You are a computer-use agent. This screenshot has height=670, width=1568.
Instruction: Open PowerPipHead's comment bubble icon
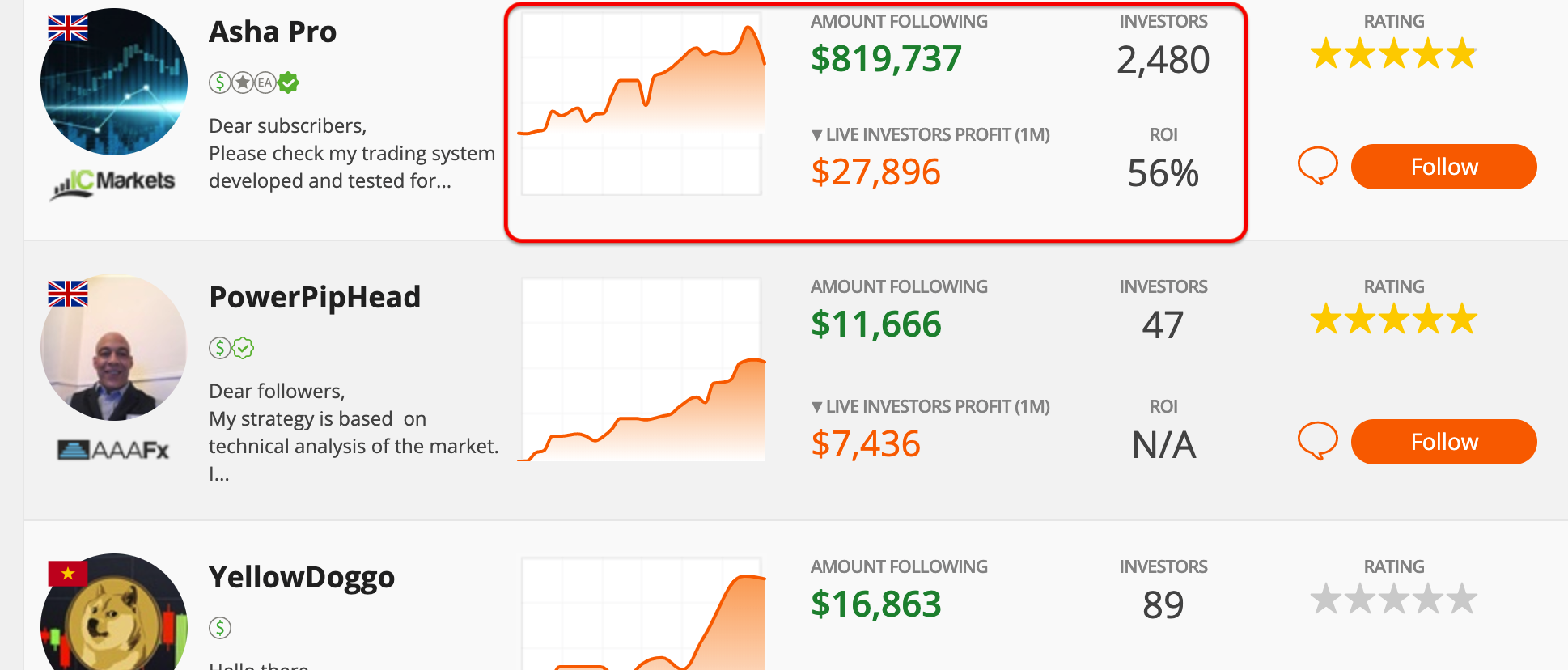pos(1317,441)
